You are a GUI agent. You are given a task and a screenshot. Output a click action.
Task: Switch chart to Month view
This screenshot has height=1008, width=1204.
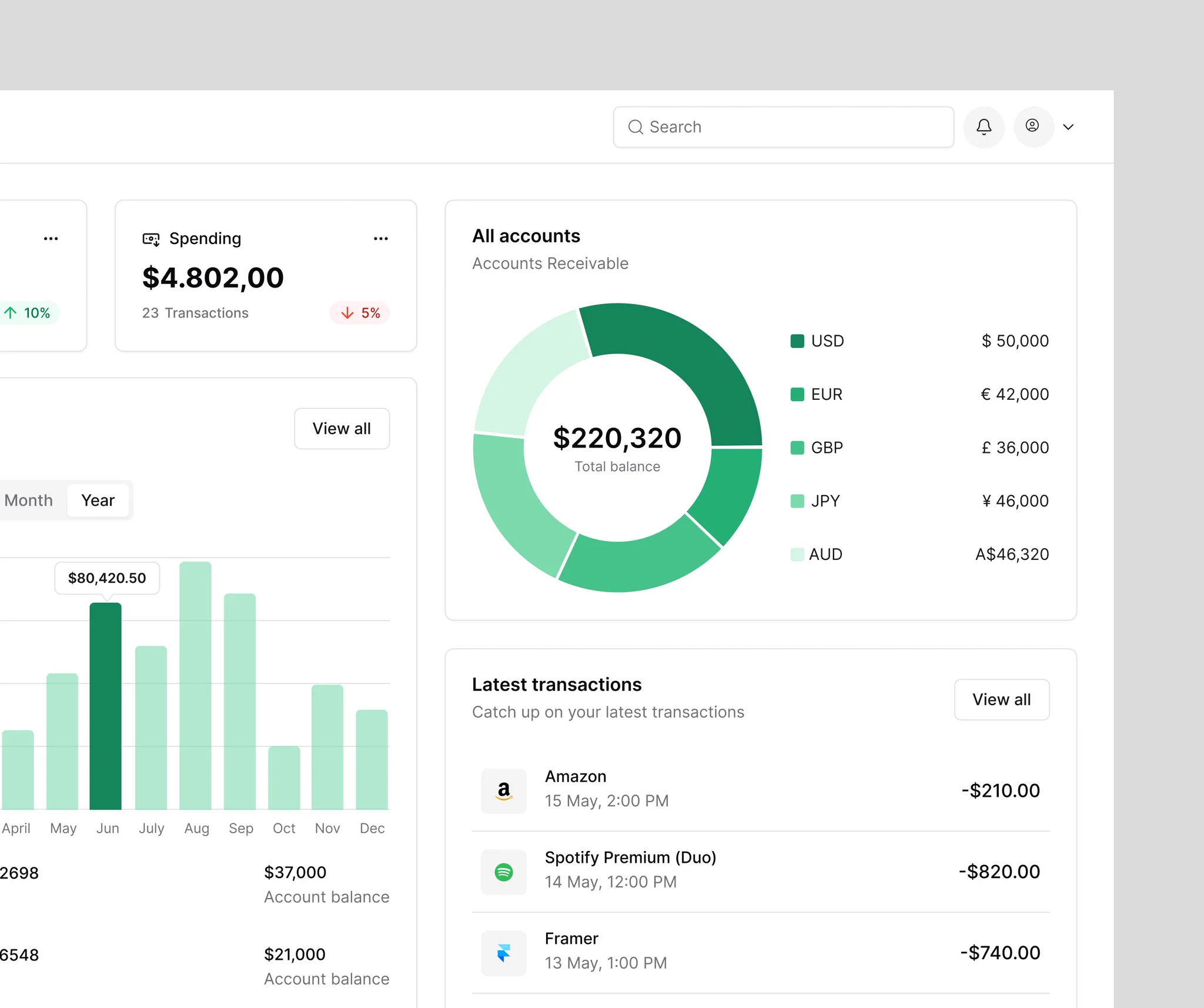click(29, 500)
